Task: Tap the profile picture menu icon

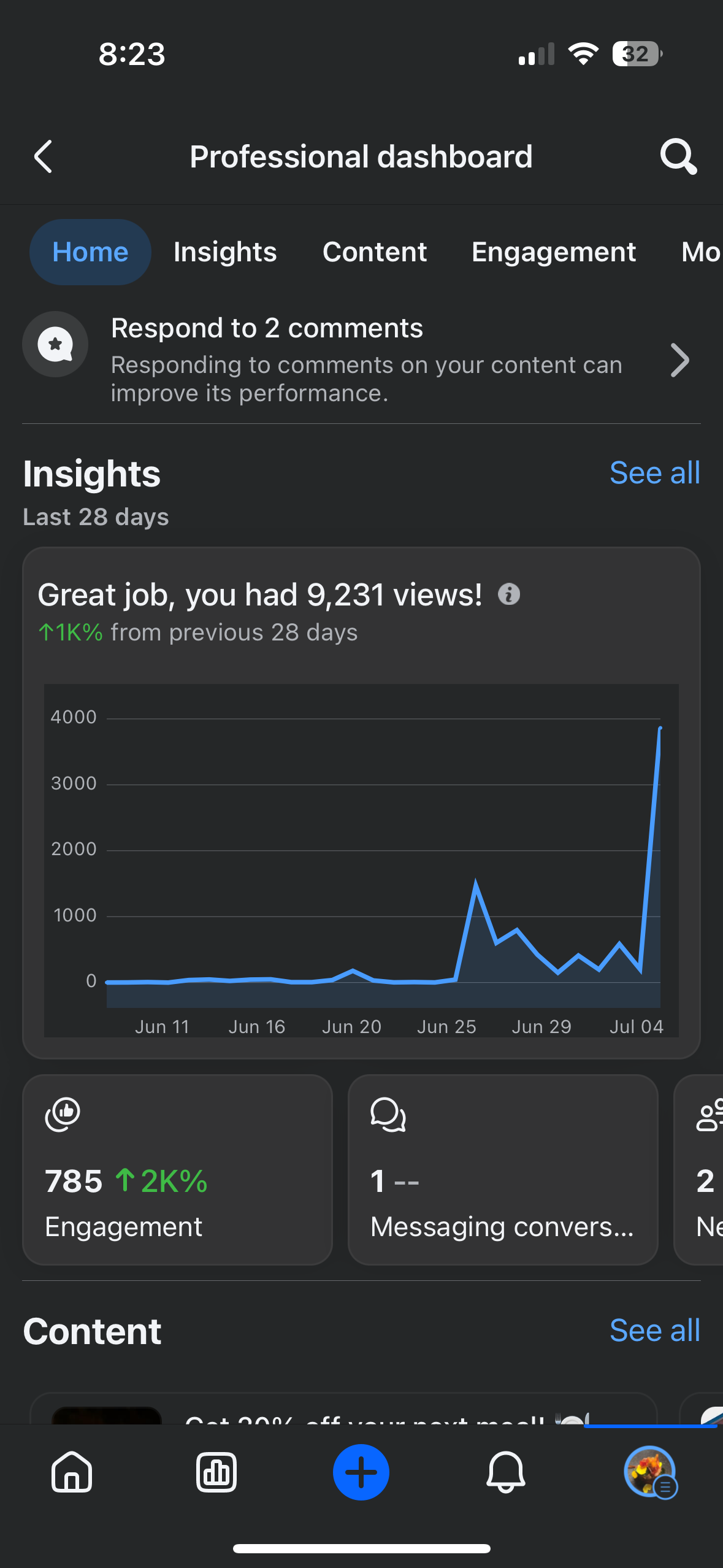Action: coord(649,1472)
